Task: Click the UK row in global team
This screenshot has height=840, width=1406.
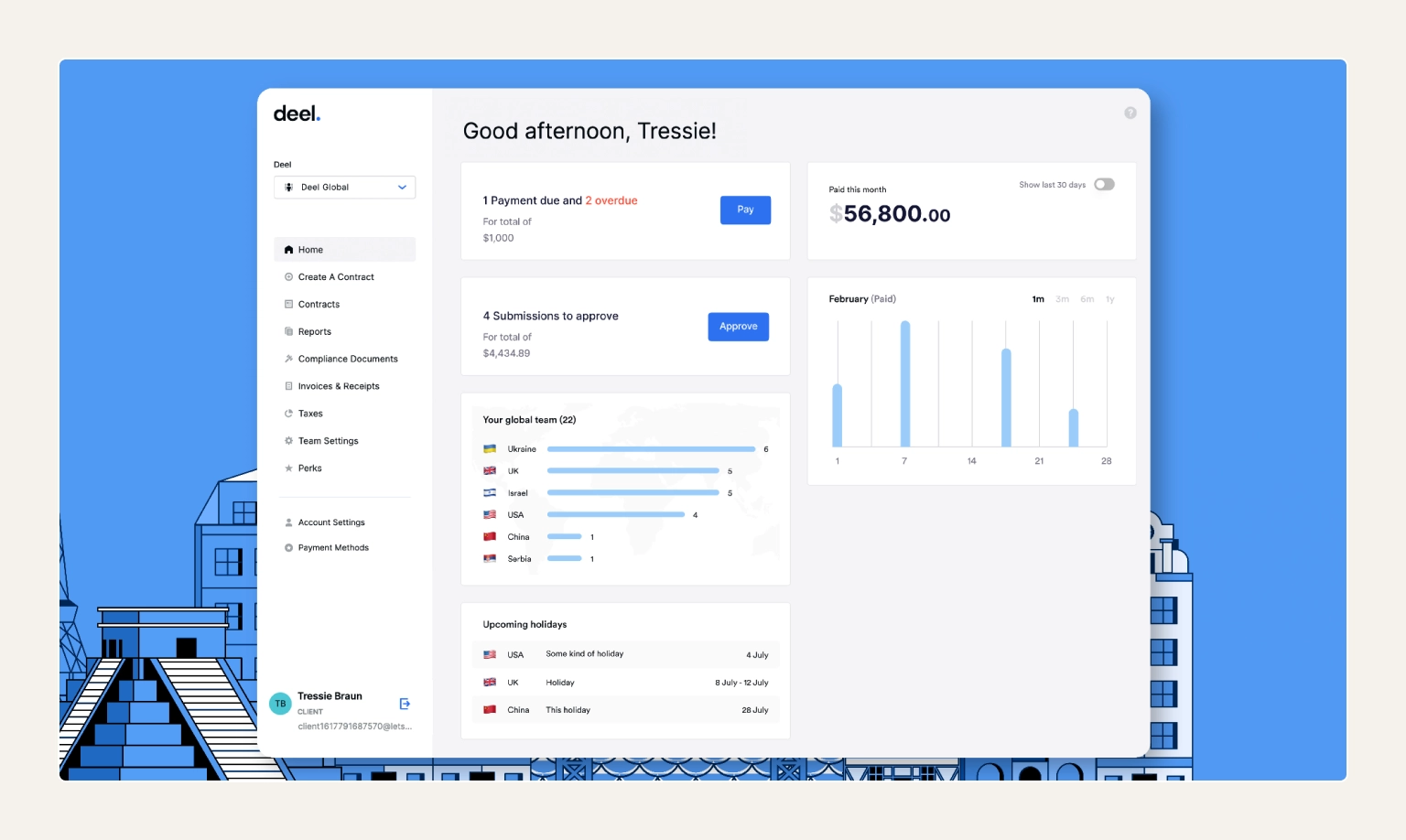Action: coord(626,471)
